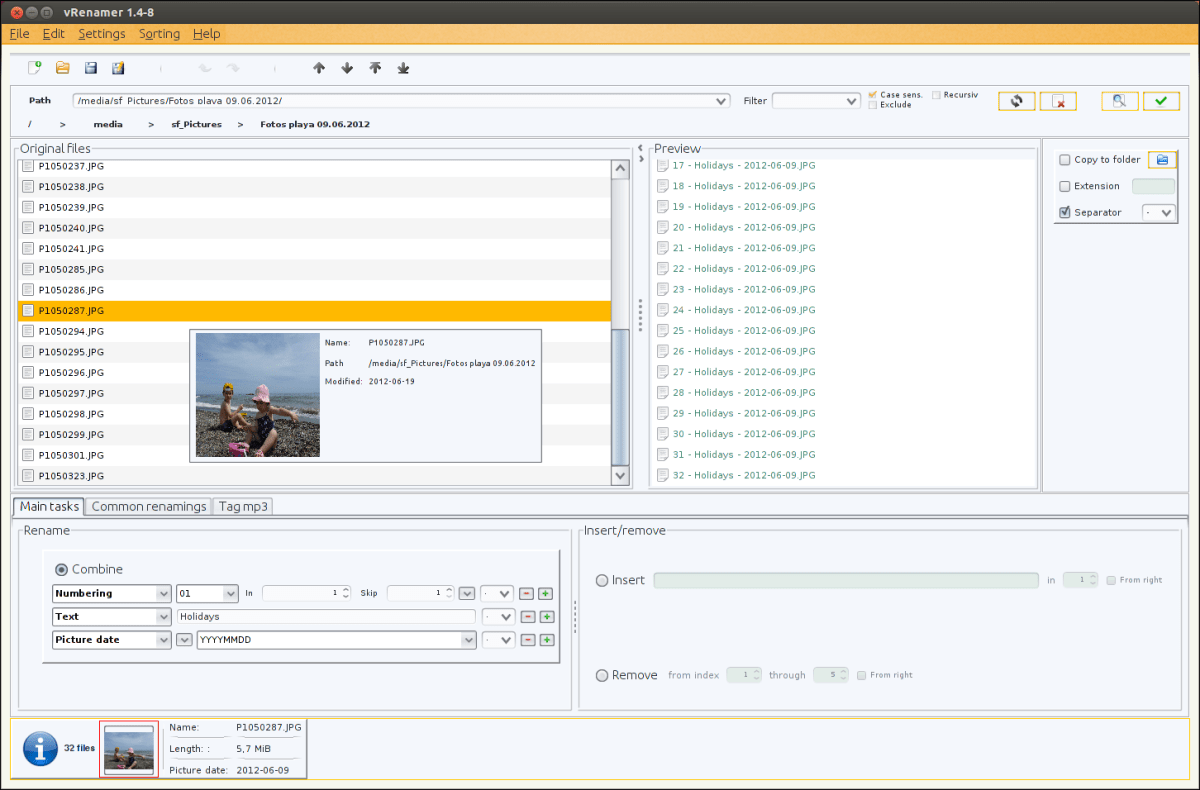Select file P1050295.JPG in Original files
Viewport: 1200px width, 790px height.
71,352
